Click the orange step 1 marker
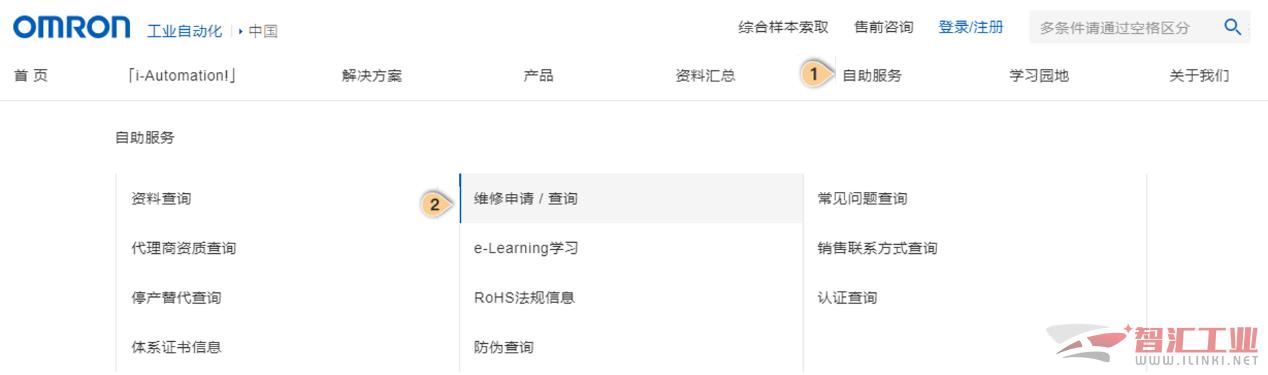The image size is (1268, 375). [x=814, y=74]
